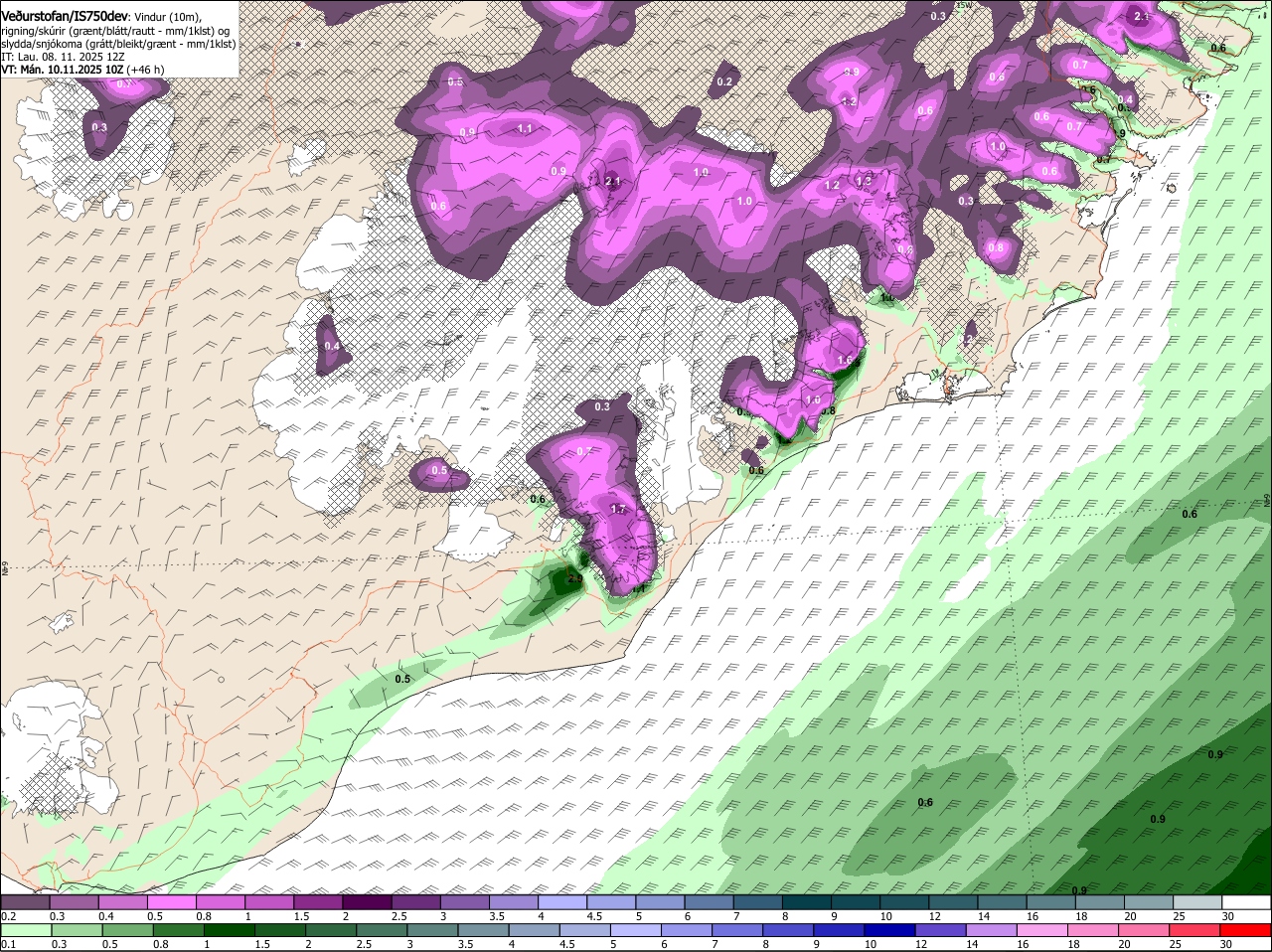This screenshot has width=1272, height=952.
Task: Pick the rain scale 1.5 swatch
Action: (280, 930)
